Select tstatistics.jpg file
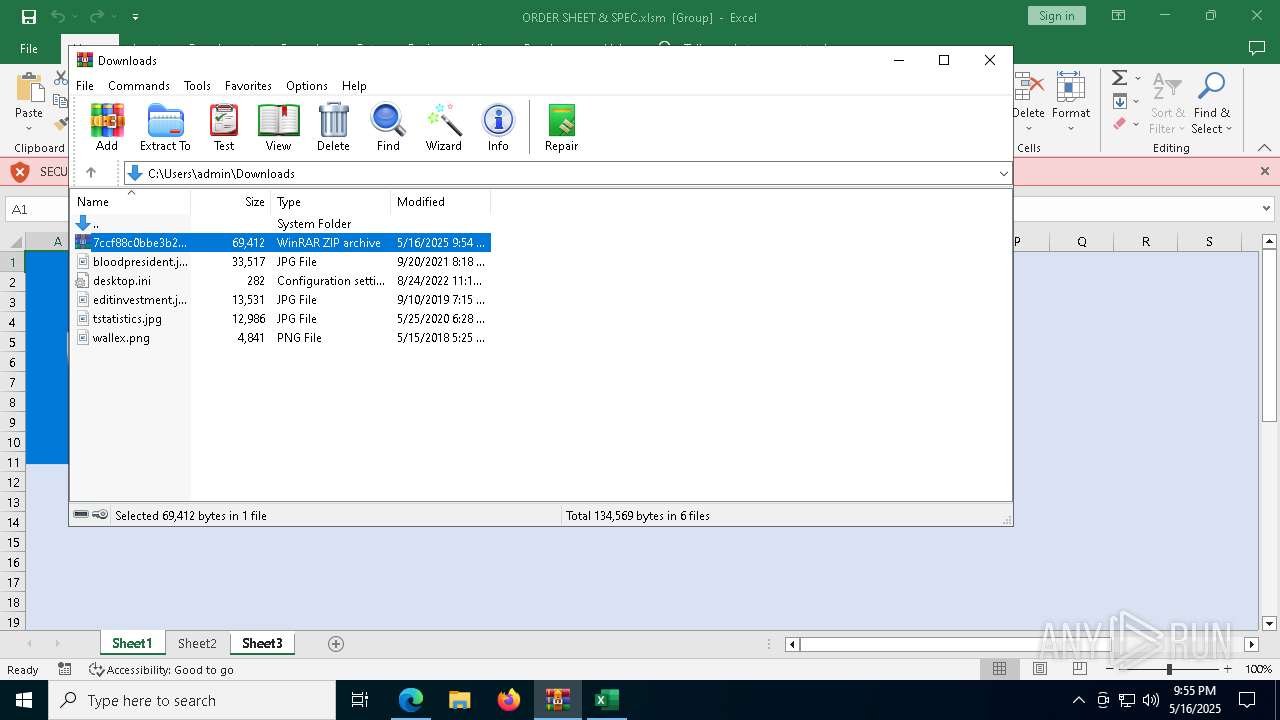This screenshot has height=720, width=1280. [281, 319]
